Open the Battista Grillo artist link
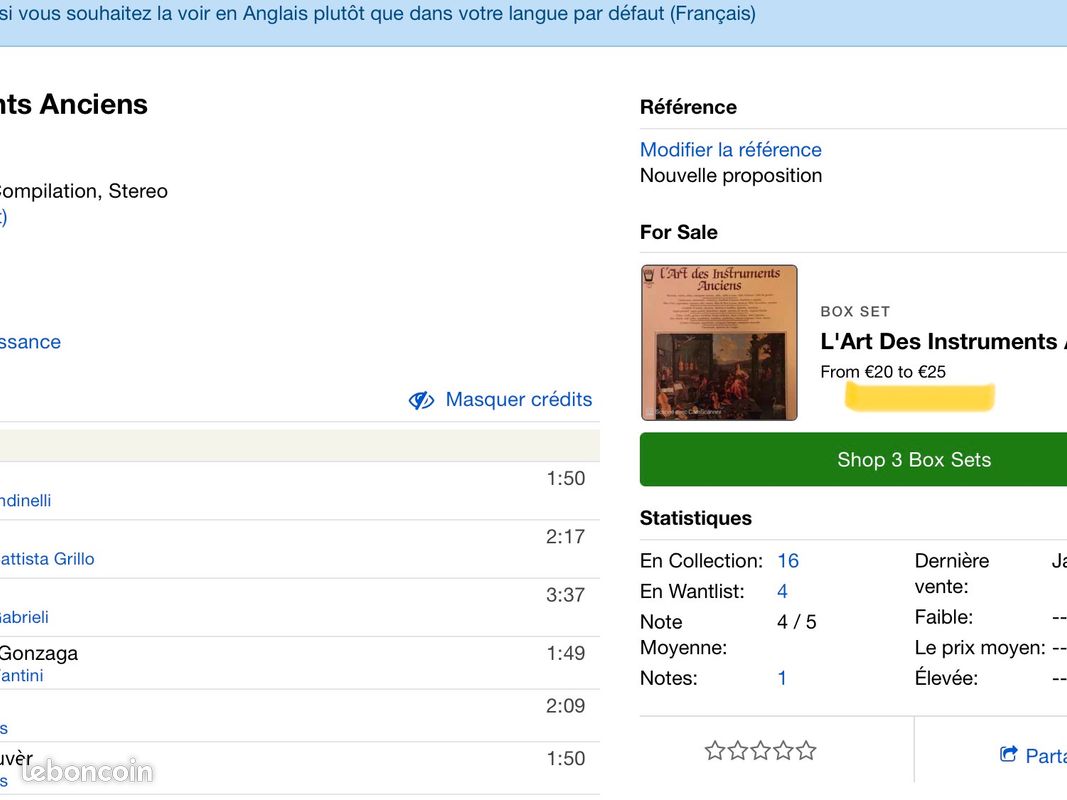Viewport: 1067px width, 800px height. pos(47,559)
